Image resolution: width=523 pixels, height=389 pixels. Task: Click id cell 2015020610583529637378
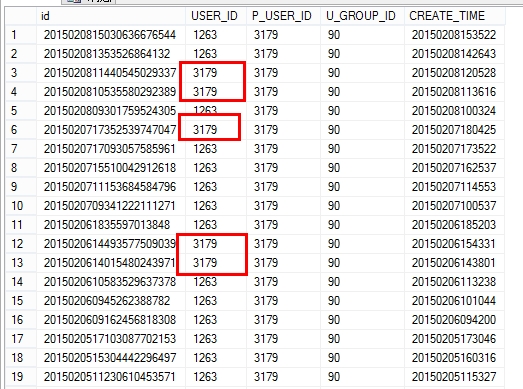(x=110, y=282)
